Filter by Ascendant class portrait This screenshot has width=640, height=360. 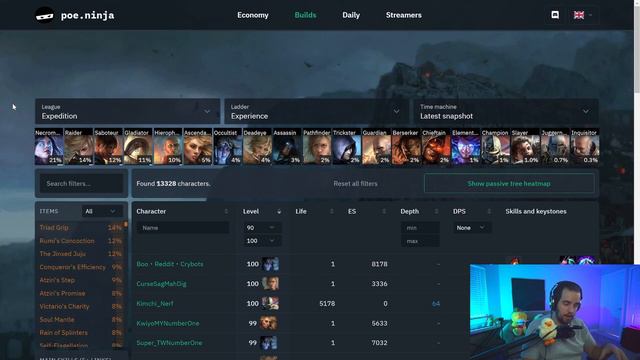tap(198, 147)
